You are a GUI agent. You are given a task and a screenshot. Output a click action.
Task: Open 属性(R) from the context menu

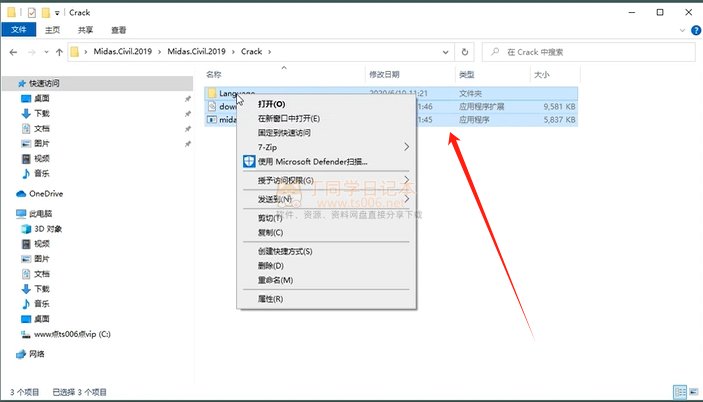[x=326, y=298]
